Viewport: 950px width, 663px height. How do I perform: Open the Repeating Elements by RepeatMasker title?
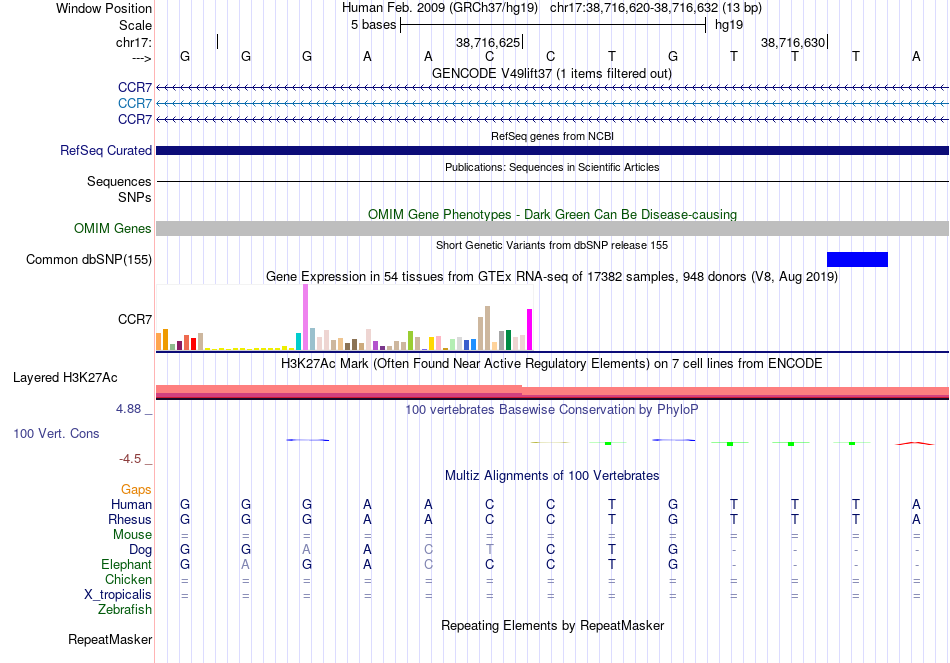[x=553, y=625]
